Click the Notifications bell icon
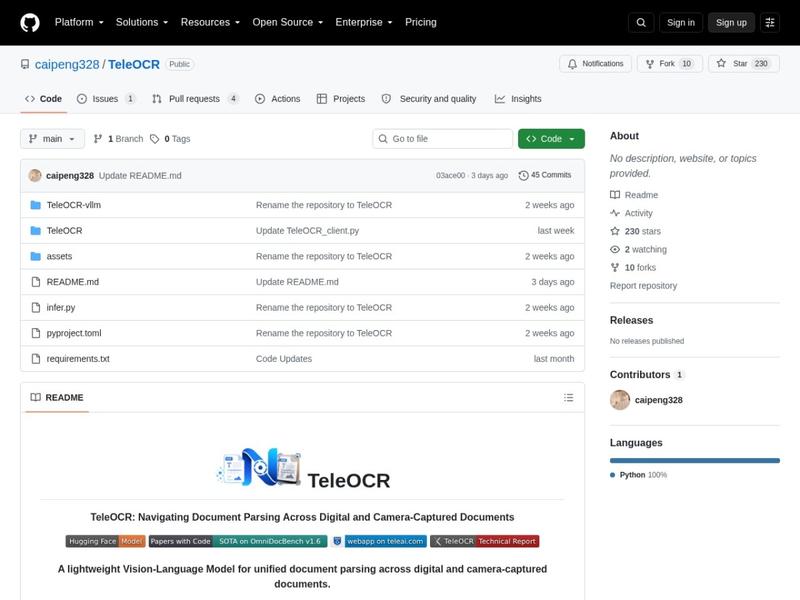The height and width of the screenshot is (600, 800). pos(572,64)
